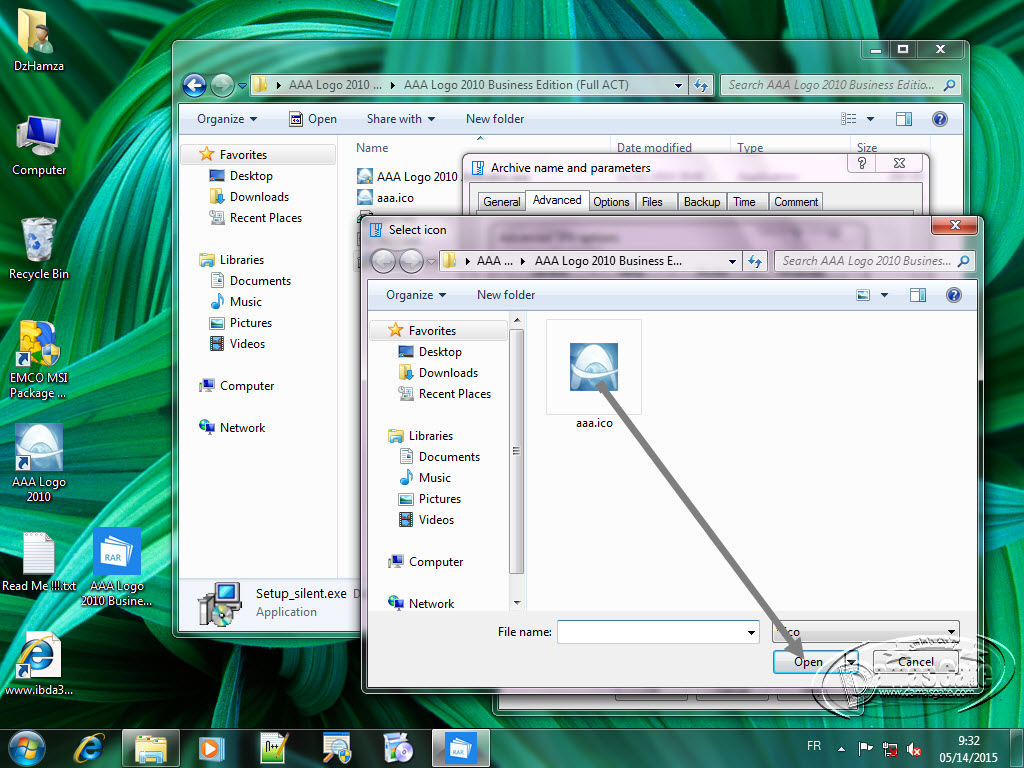Click the volume icon in the system tray
The height and width of the screenshot is (768, 1024).
point(914,749)
